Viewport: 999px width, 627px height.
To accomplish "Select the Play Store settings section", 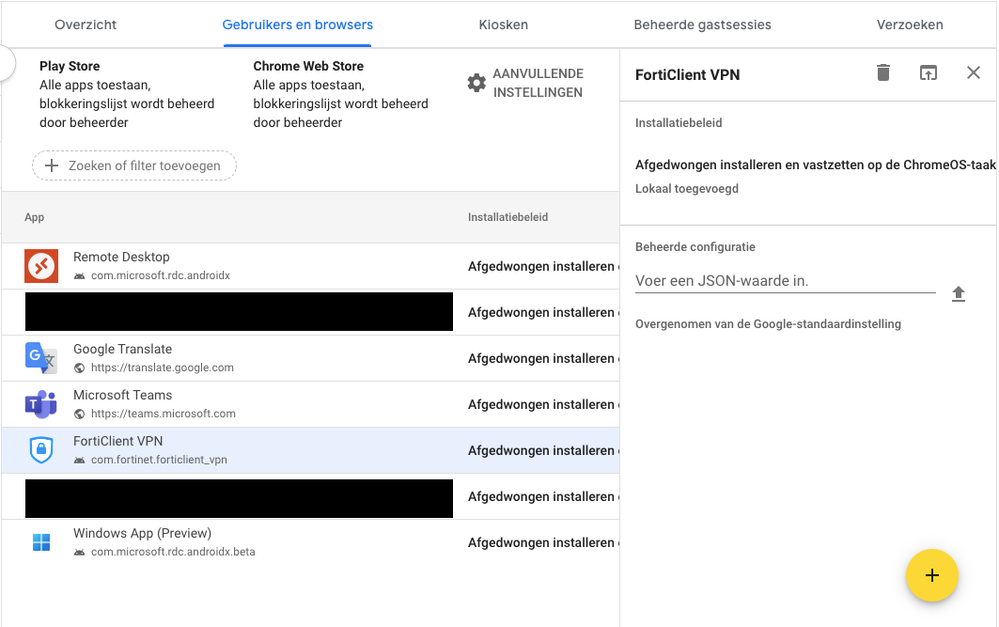I will 127,94.
